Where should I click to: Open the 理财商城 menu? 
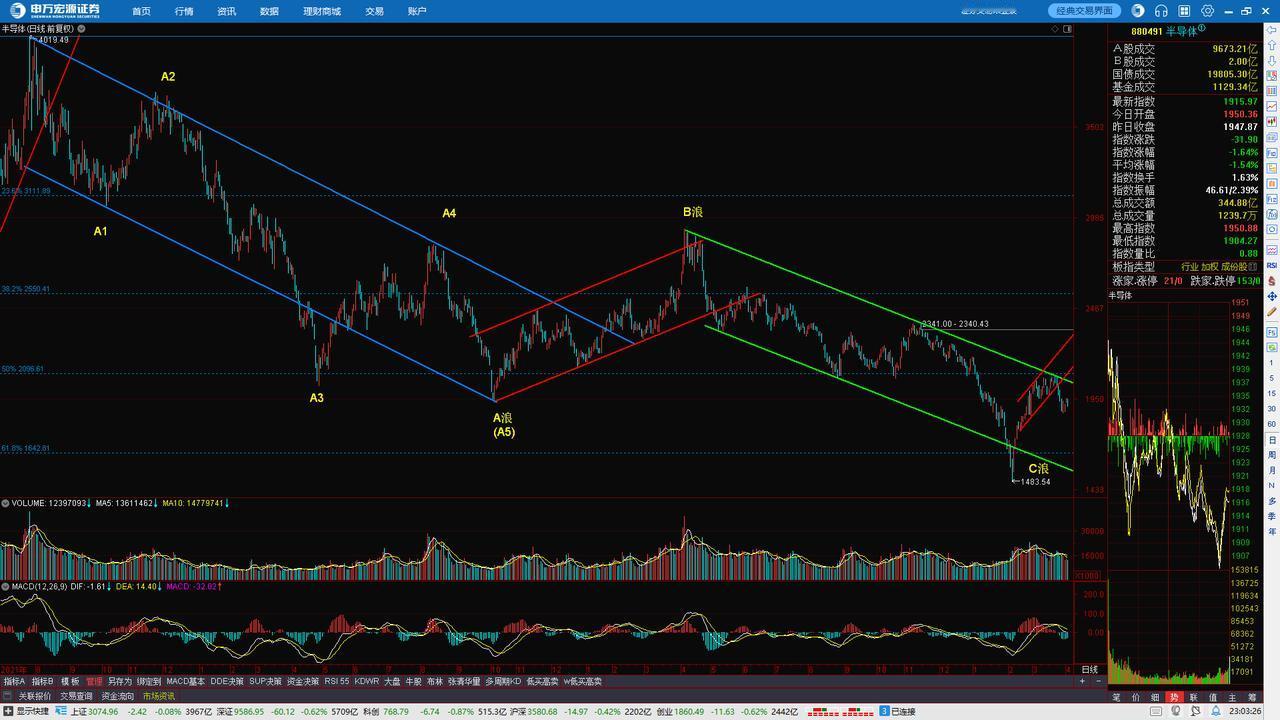[322, 11]
